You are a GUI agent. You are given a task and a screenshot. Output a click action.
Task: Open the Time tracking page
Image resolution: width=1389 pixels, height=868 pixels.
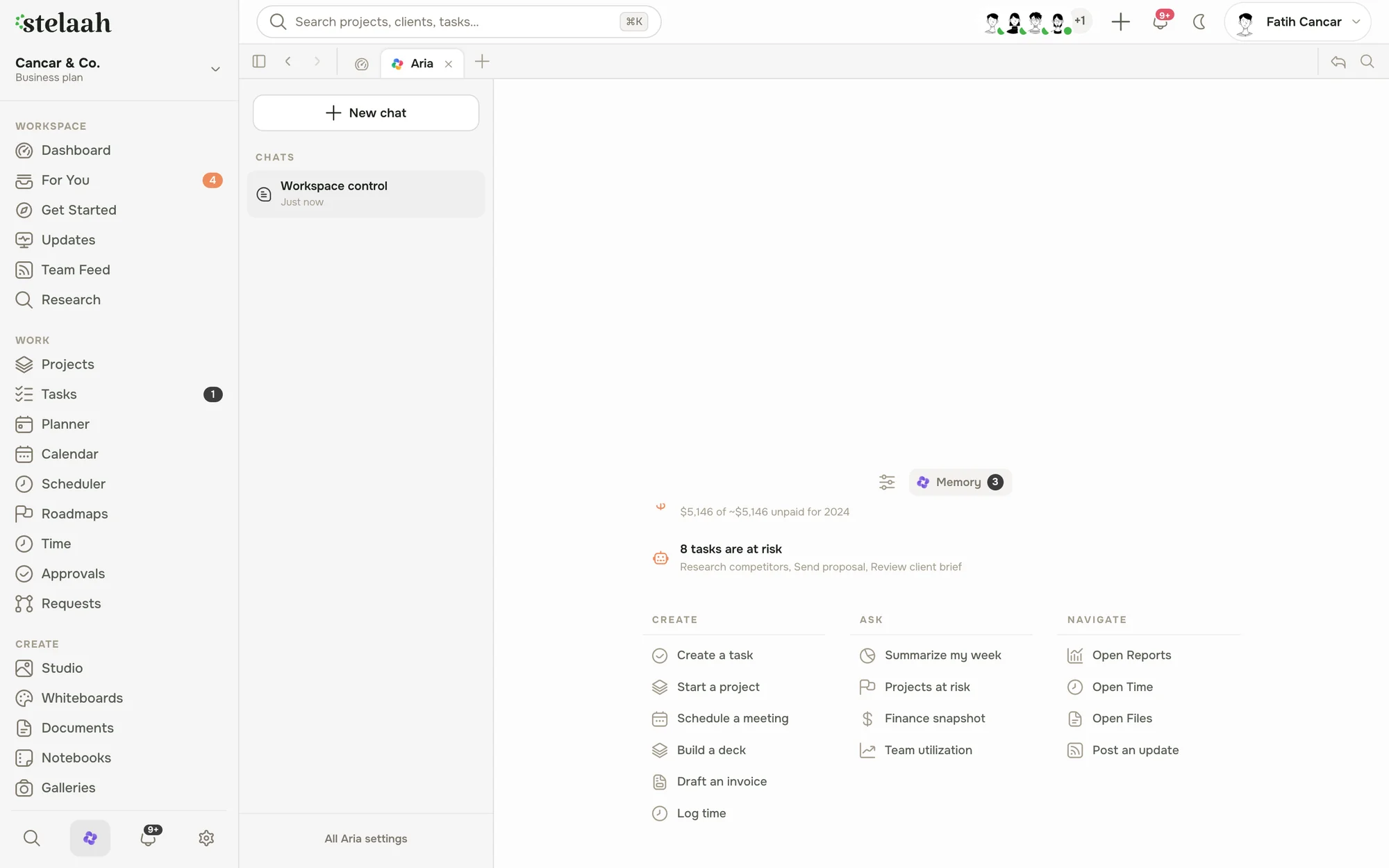(119, 543)
